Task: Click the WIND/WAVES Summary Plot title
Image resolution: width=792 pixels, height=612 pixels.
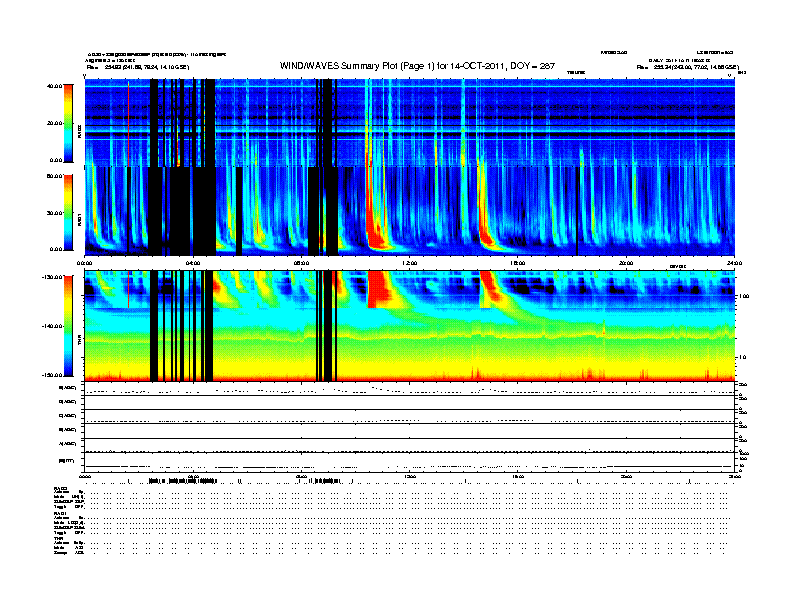Action: 417,66
